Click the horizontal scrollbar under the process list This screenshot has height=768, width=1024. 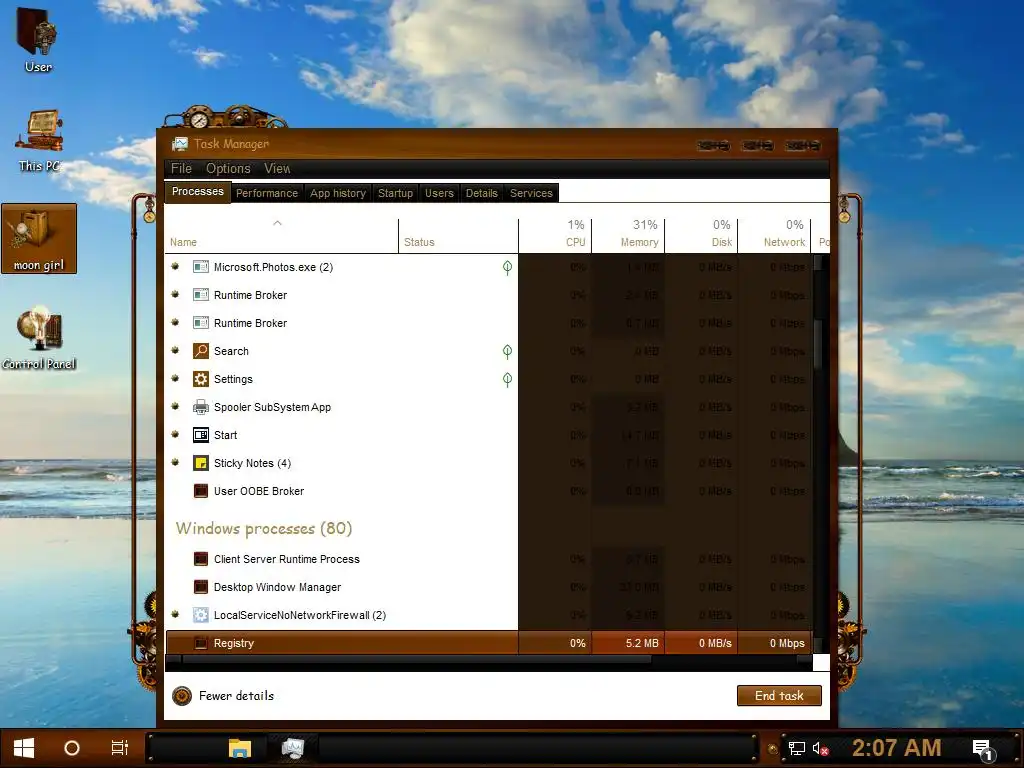[x=417, y=660]
